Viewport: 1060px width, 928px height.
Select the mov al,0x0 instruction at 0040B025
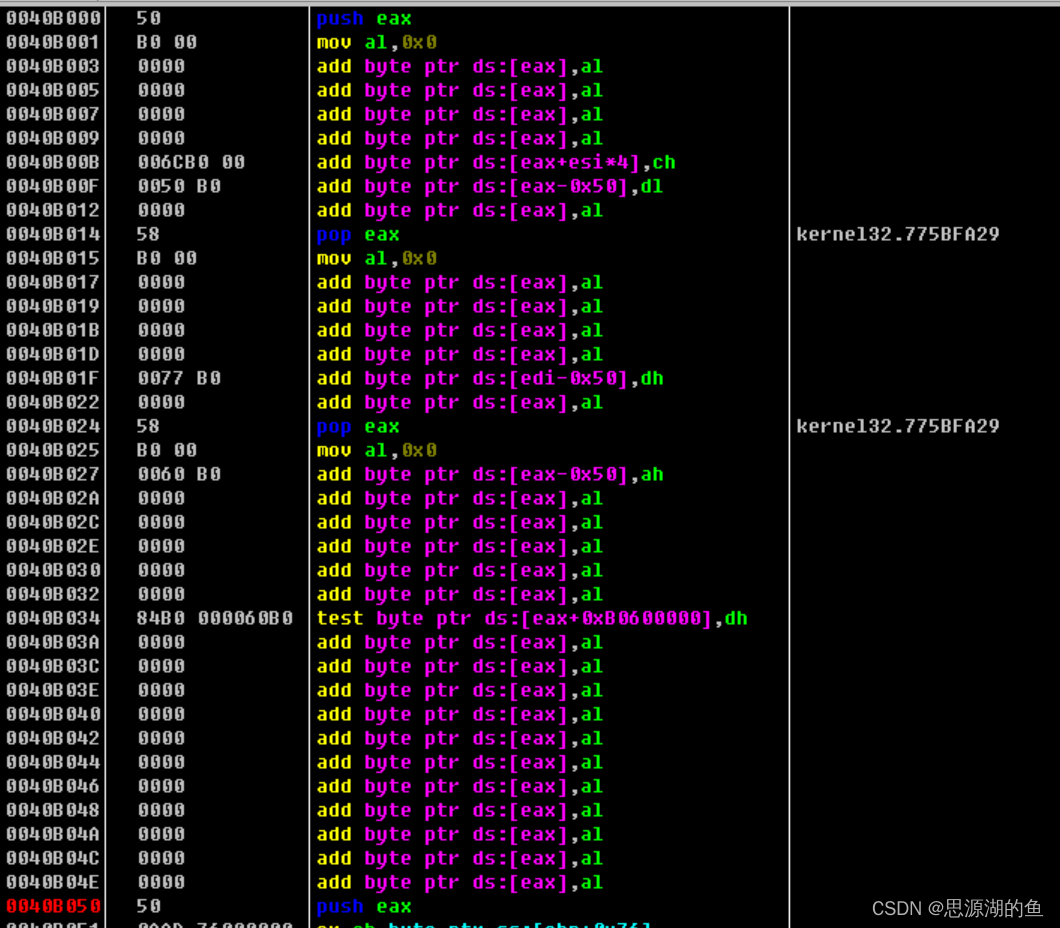(377, 451)
